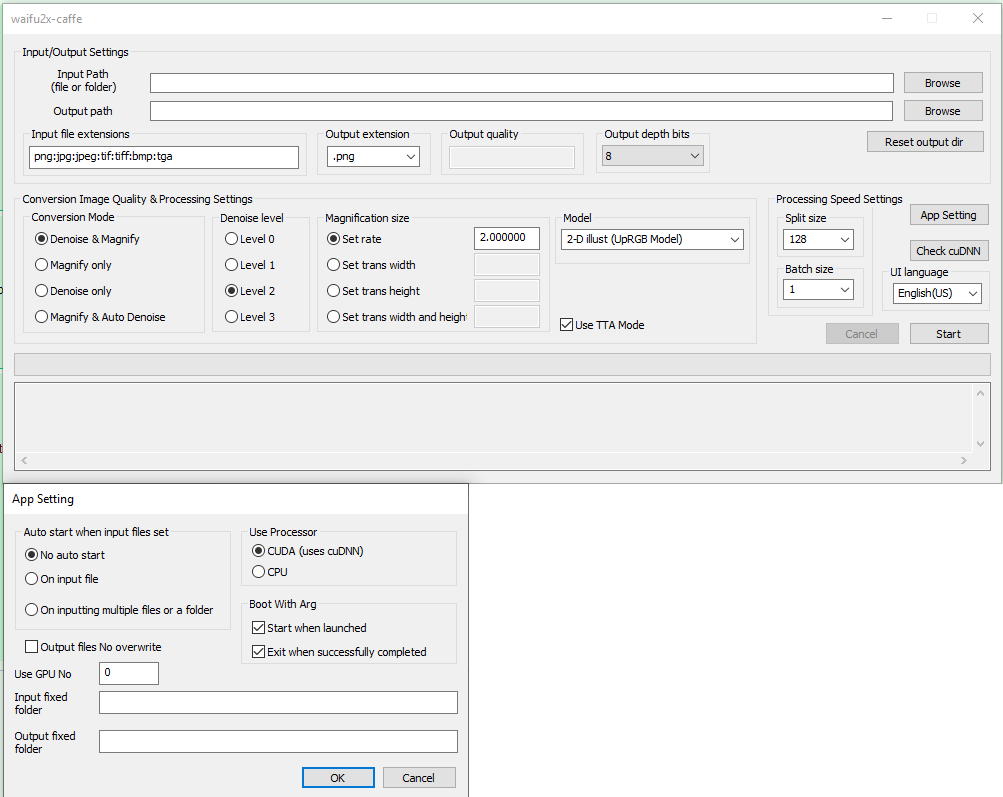Click the Input fixed folder field

click(278, 702)
